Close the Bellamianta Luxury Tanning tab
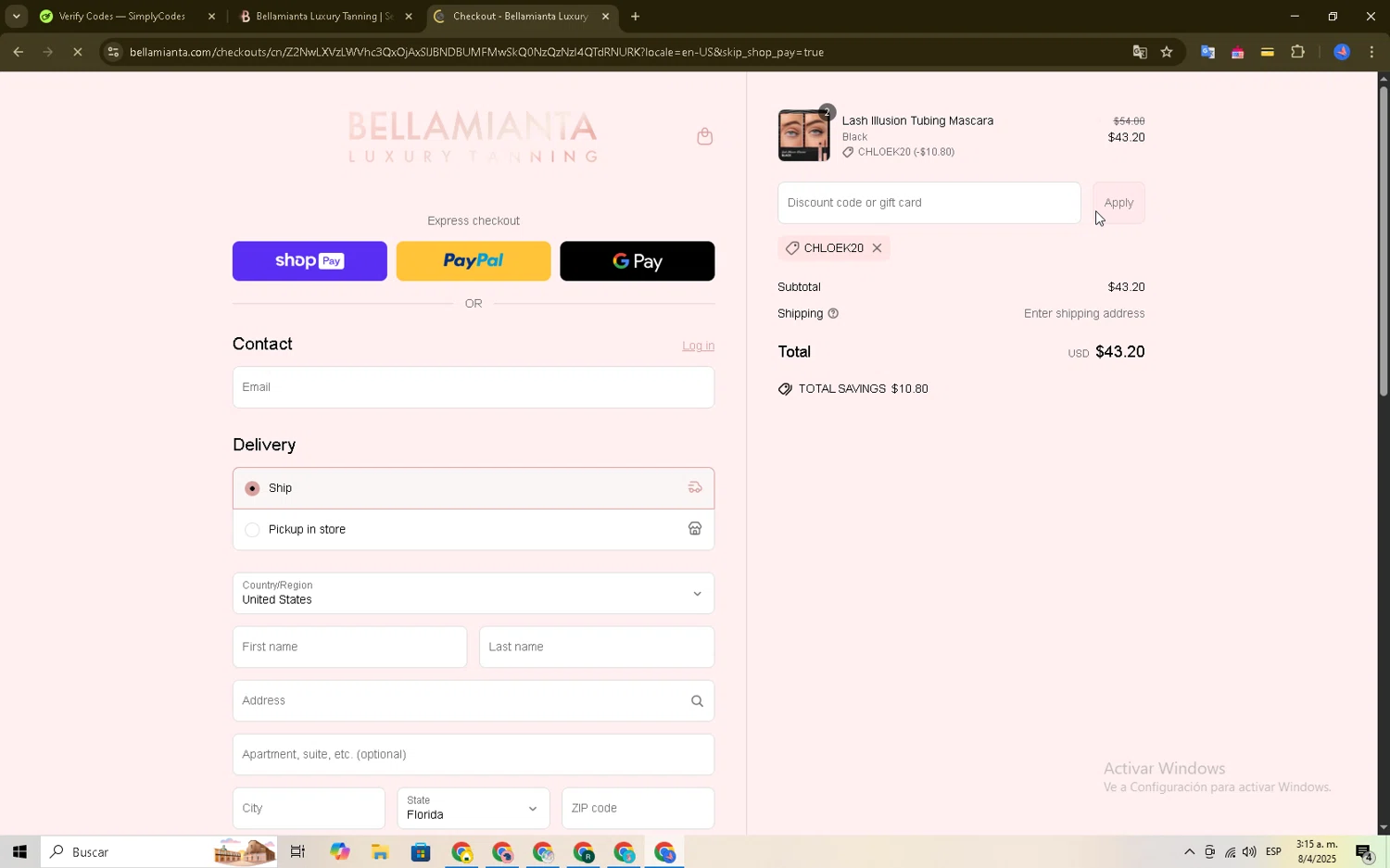 coord(409,16)
